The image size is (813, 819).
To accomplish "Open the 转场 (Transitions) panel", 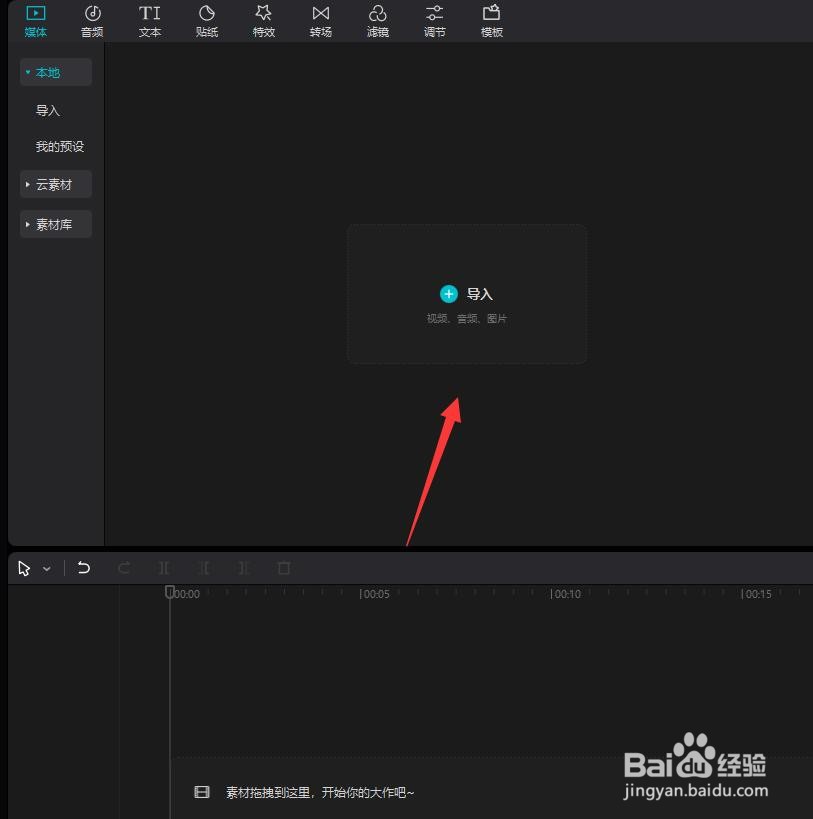I will pyautogui.click(x=320, y=20).
